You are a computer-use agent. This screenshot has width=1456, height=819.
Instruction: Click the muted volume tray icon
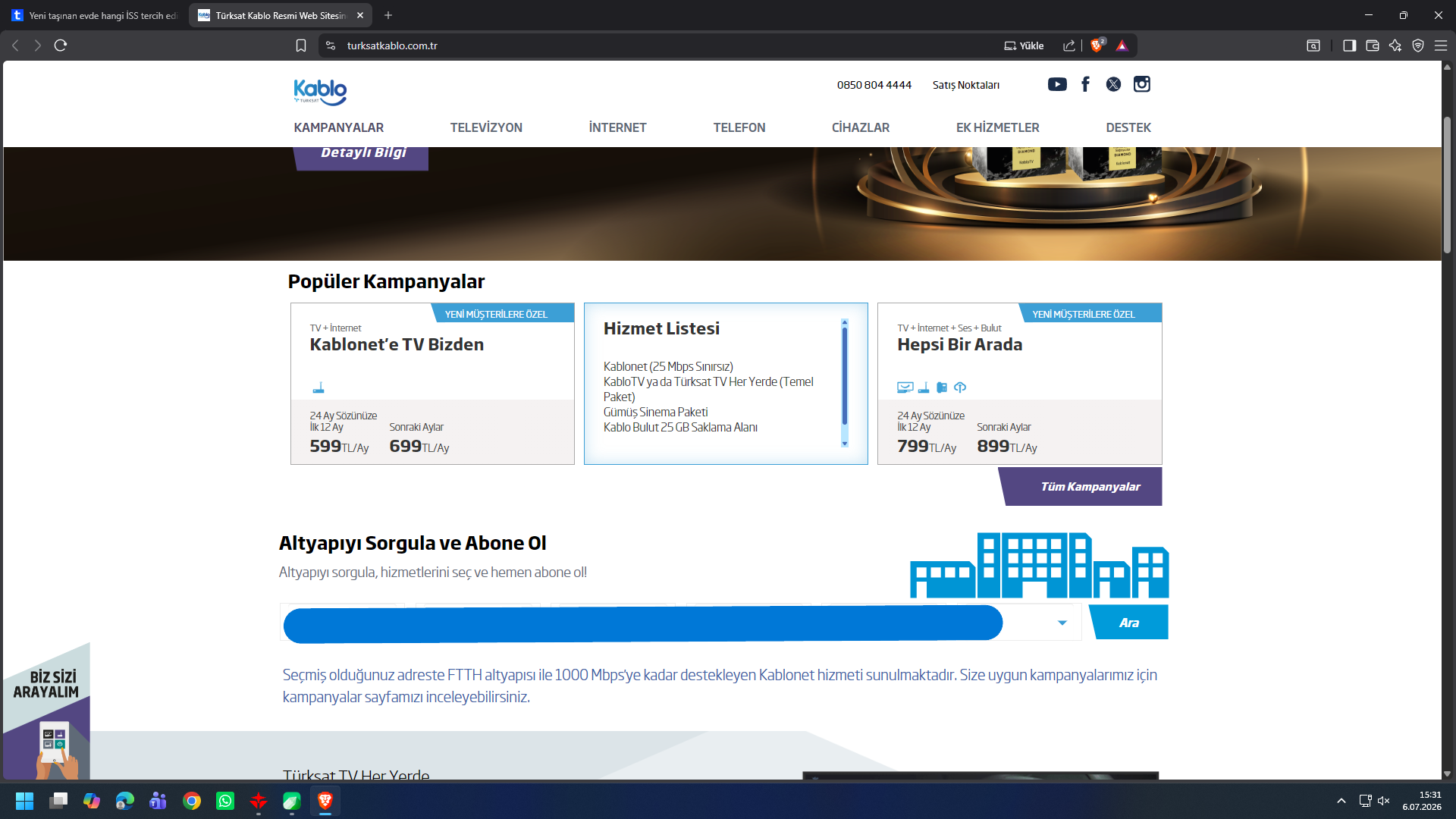pos(1384,801)
